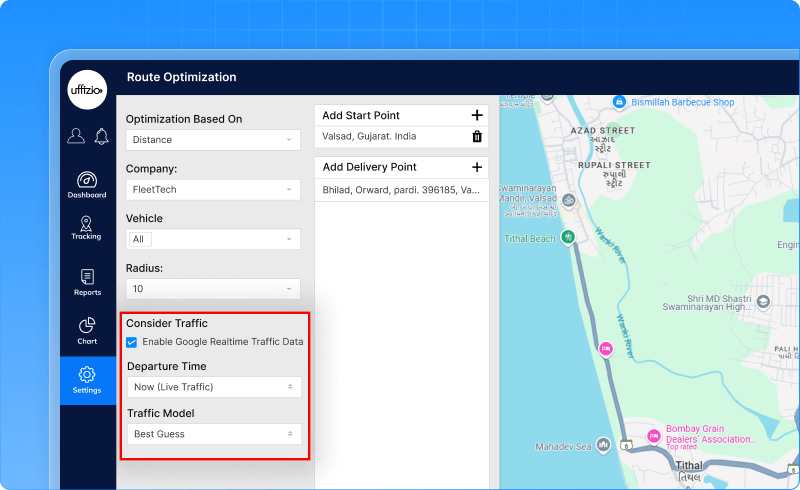
Task: Open Reports from the sidebar
Action: click(87, 283)
